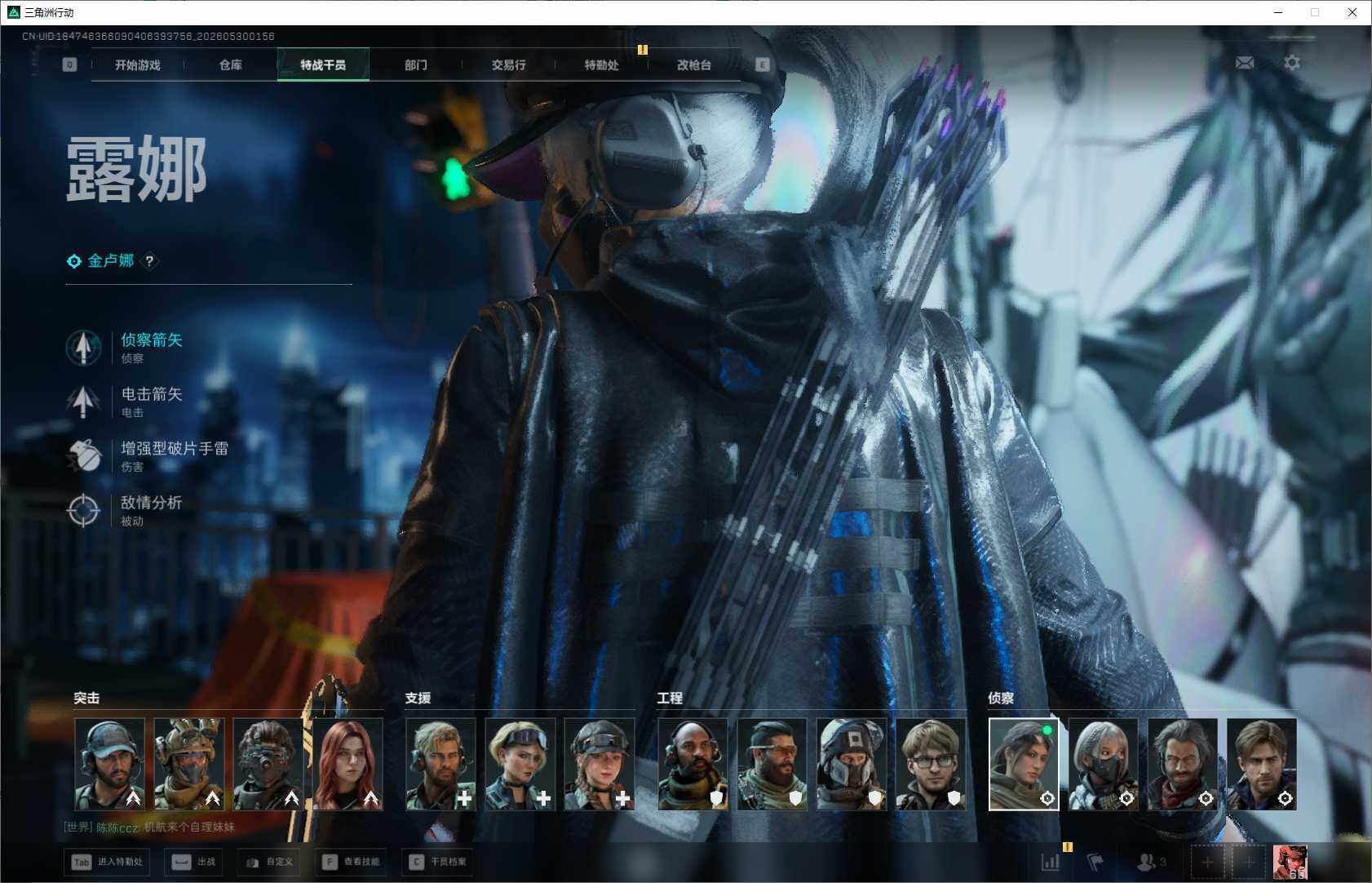Click the 进入特勤处 button
This screenshot has width=1372, height=883.
[x=108, y=862]
